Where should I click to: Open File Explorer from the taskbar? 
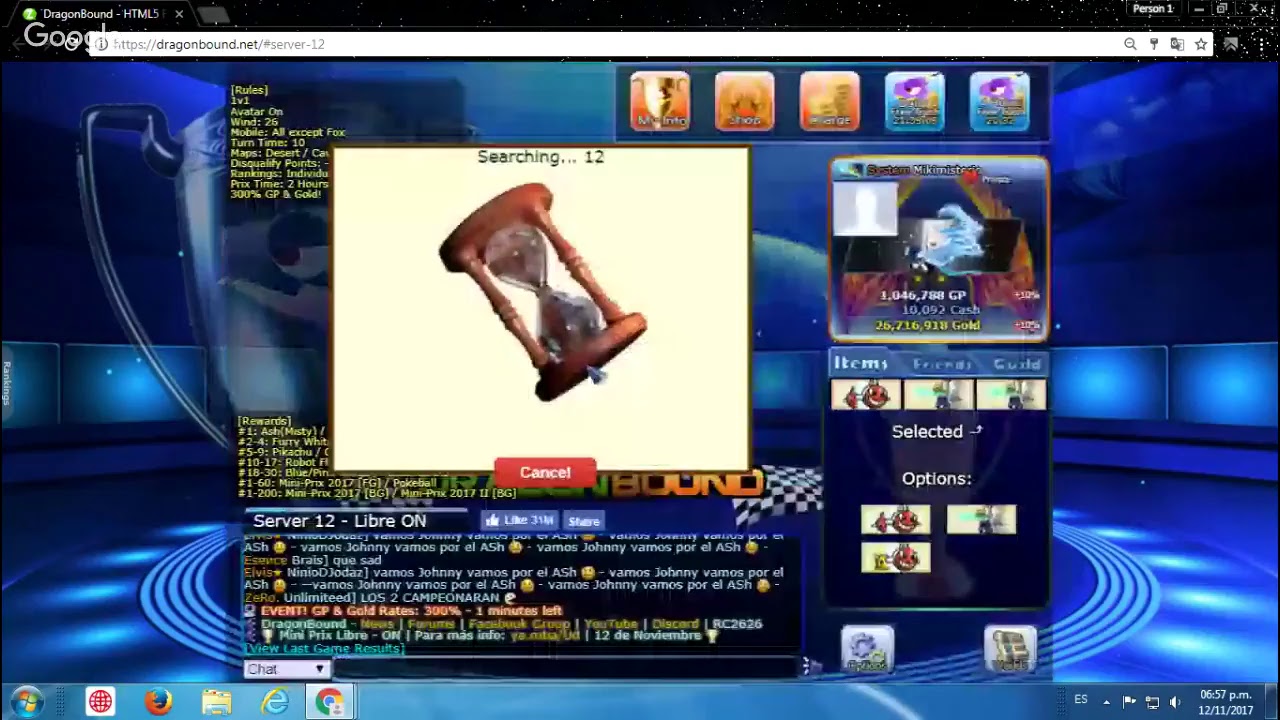coord(216,702)
